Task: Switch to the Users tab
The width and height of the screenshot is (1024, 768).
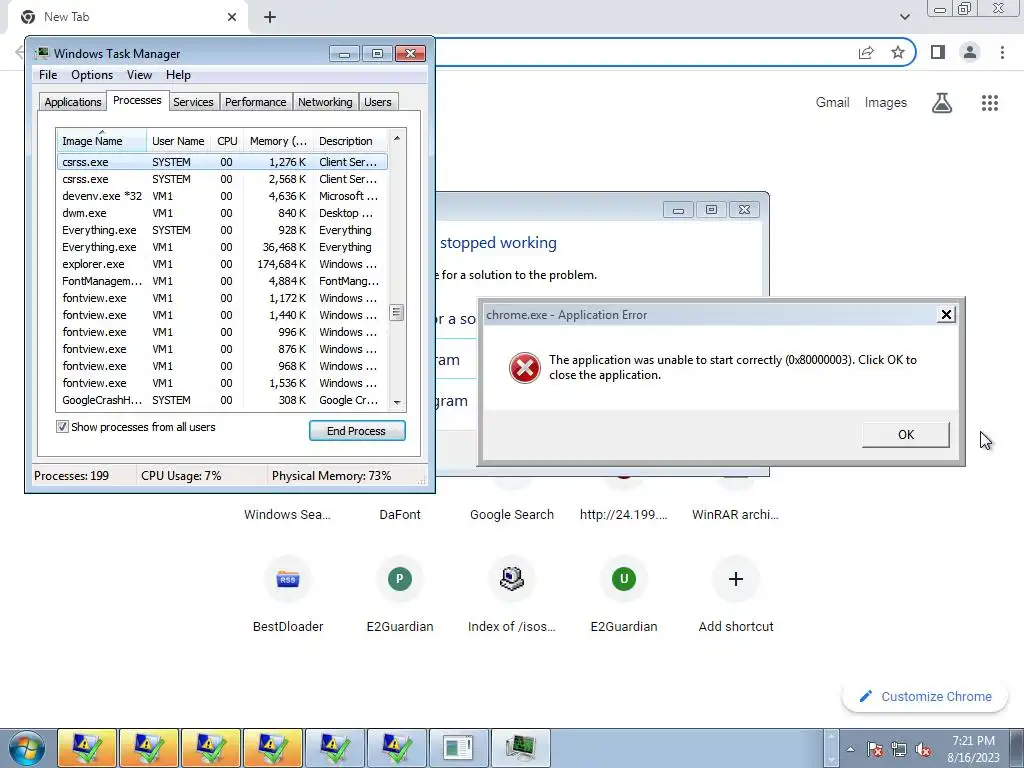Action: [377, 102]
